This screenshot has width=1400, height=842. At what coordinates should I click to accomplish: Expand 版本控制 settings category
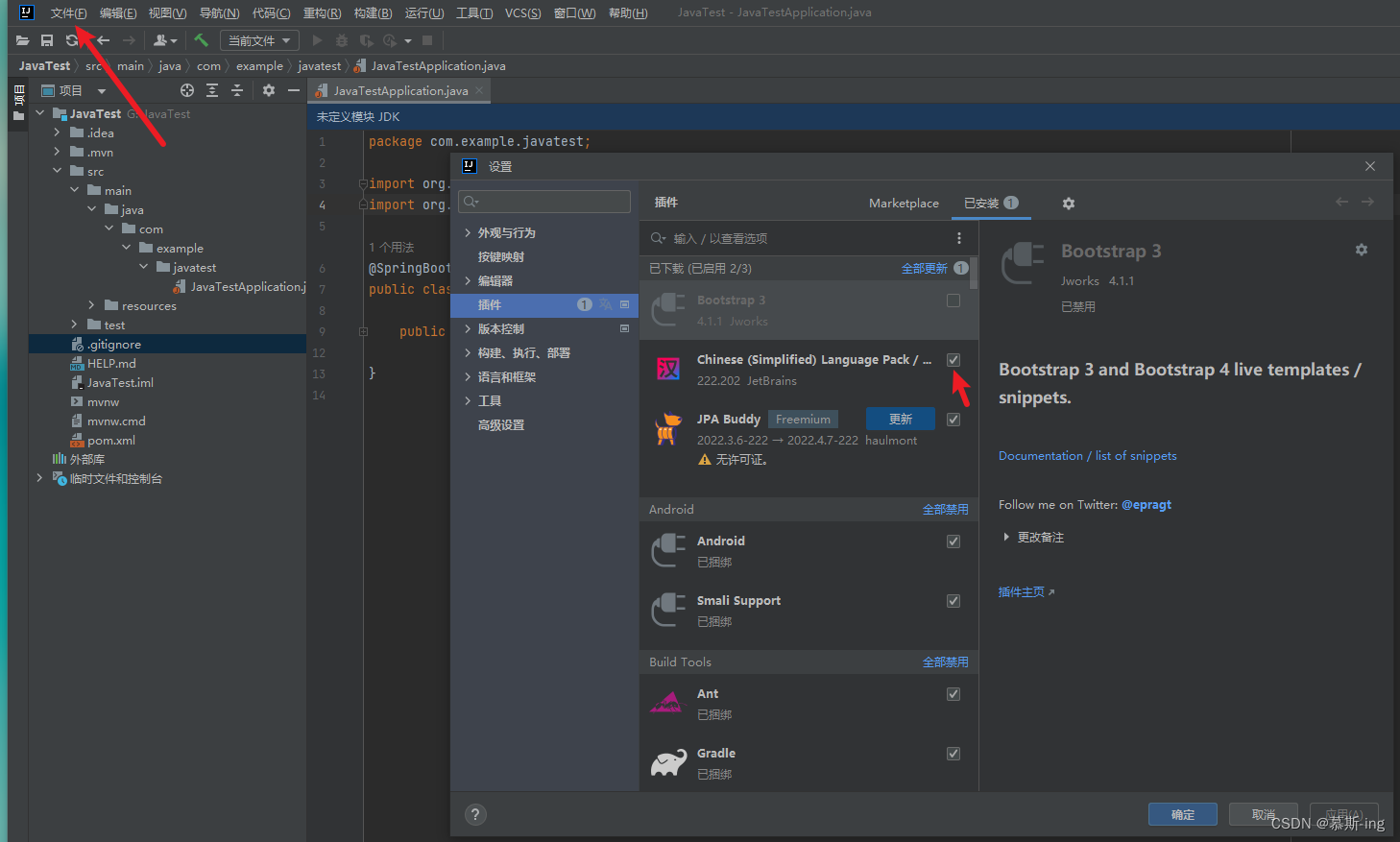468,329
